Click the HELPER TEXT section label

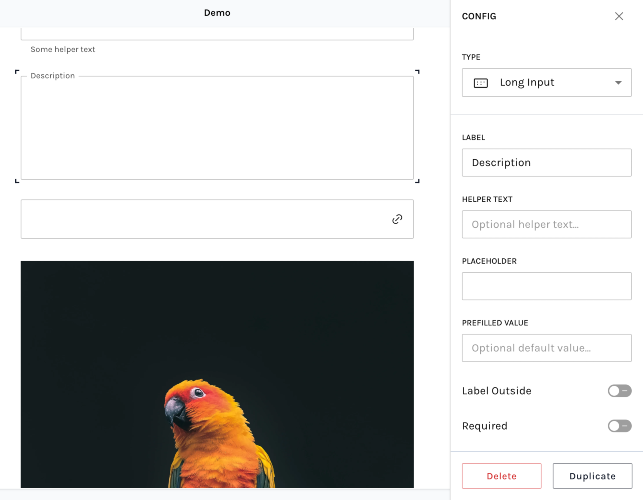487,199
